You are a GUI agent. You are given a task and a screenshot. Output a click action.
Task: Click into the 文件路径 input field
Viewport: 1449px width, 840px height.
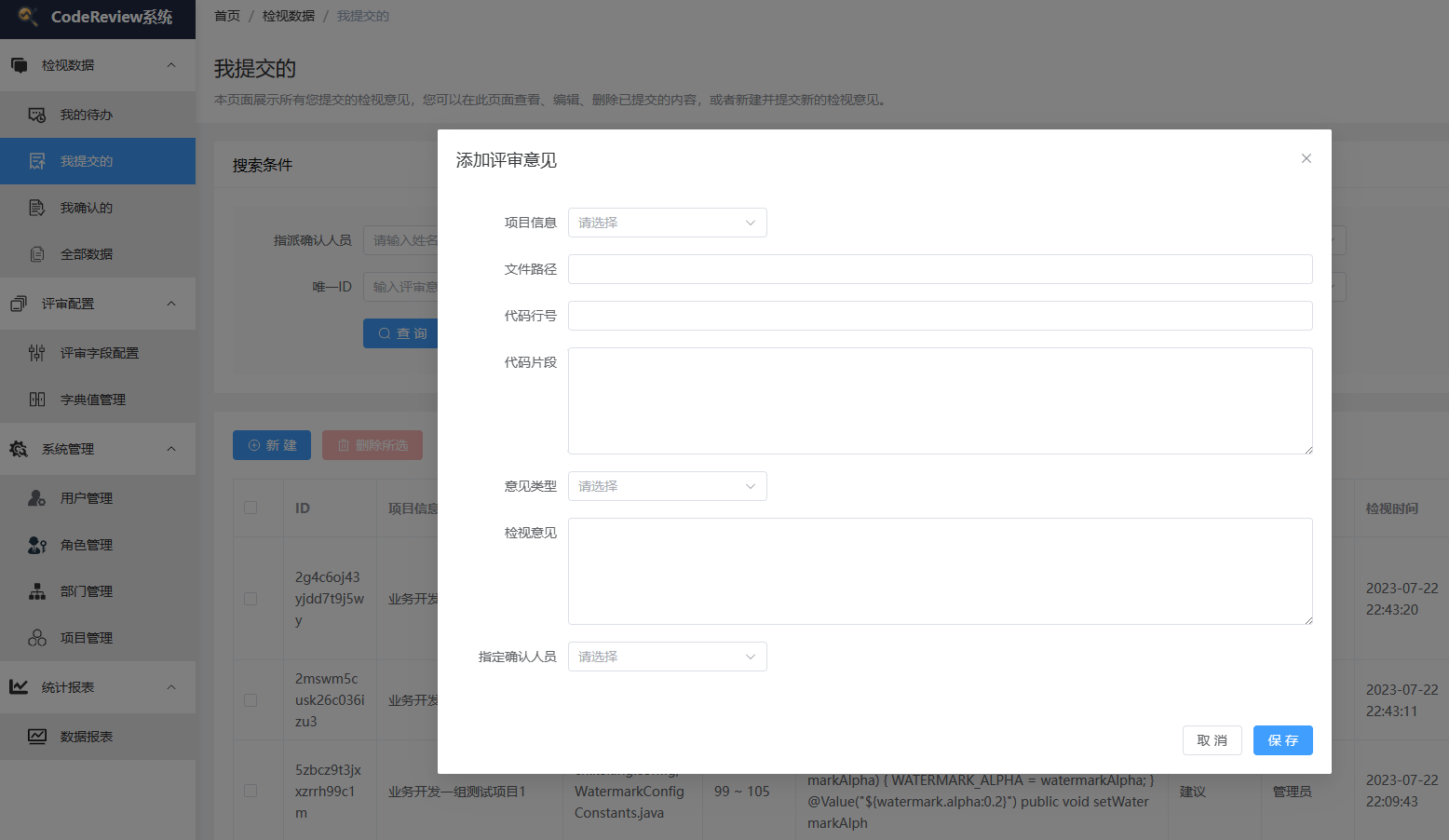940,269
